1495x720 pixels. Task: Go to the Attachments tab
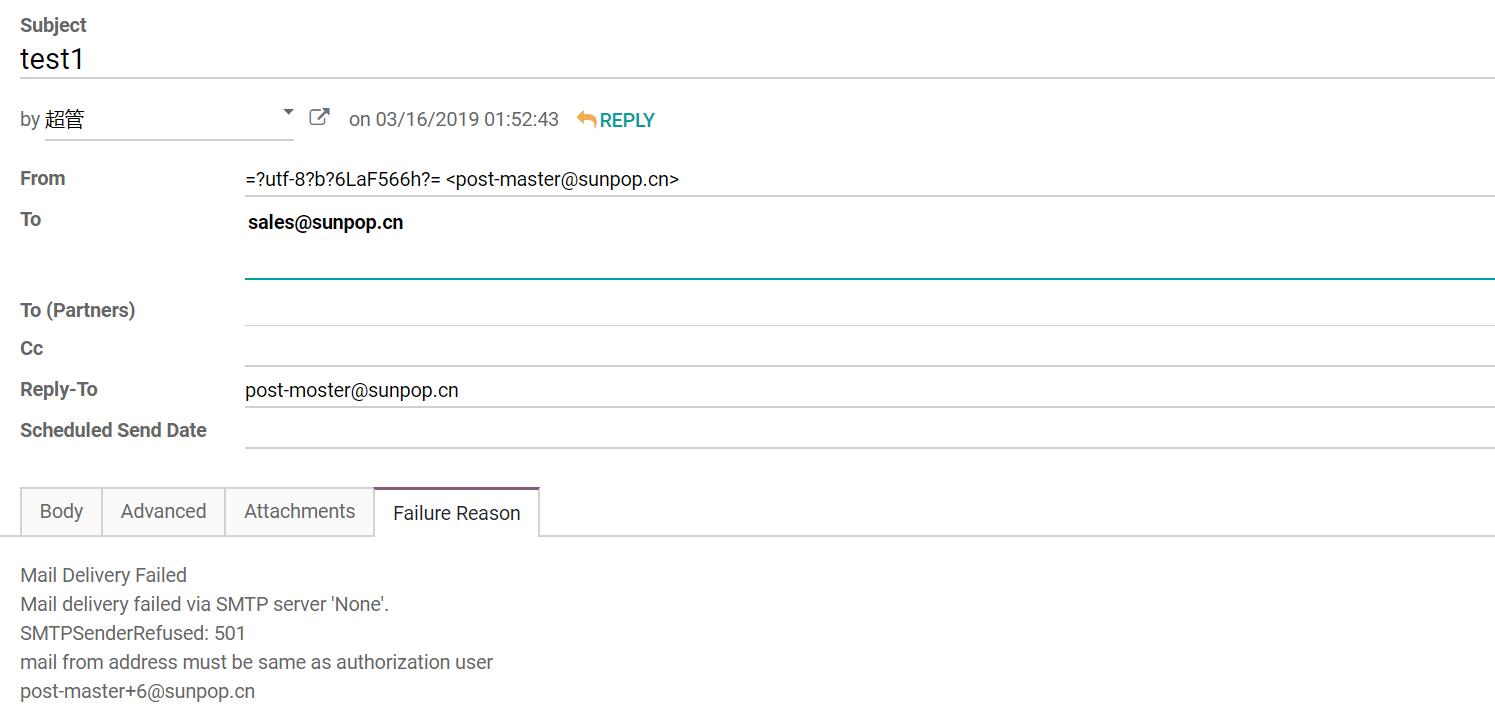pyautogui.click(x=299, y=511)
